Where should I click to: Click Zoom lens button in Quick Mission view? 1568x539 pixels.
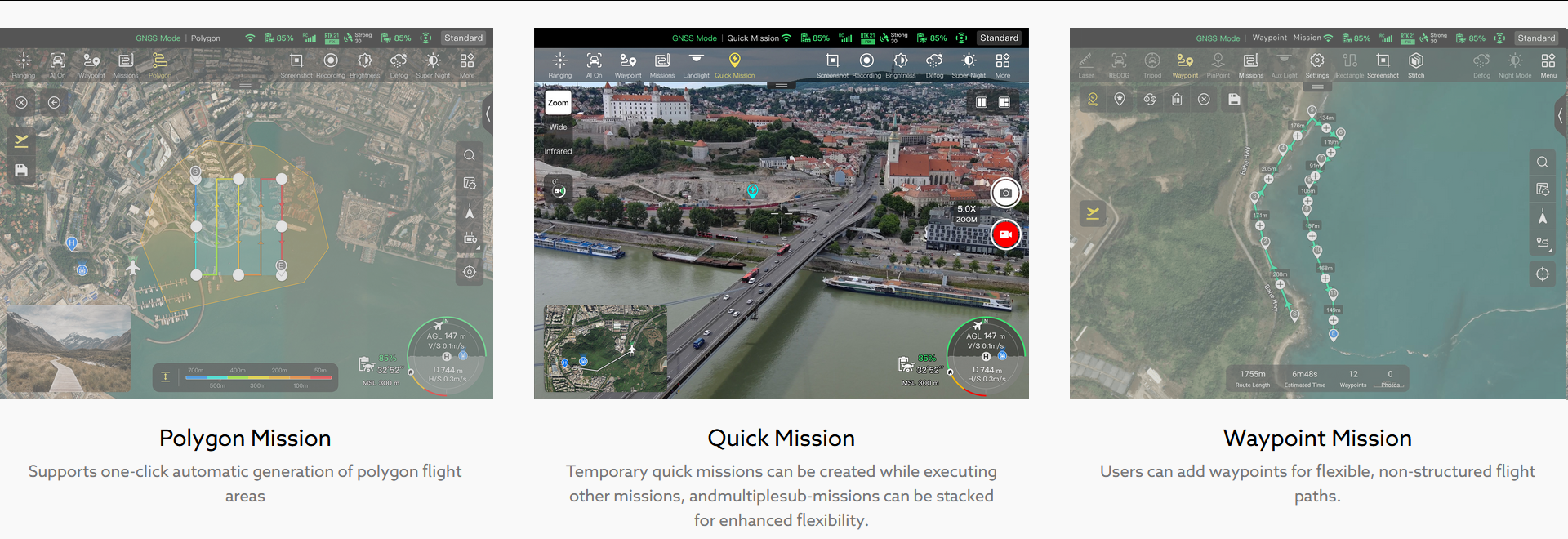(558, 103)
